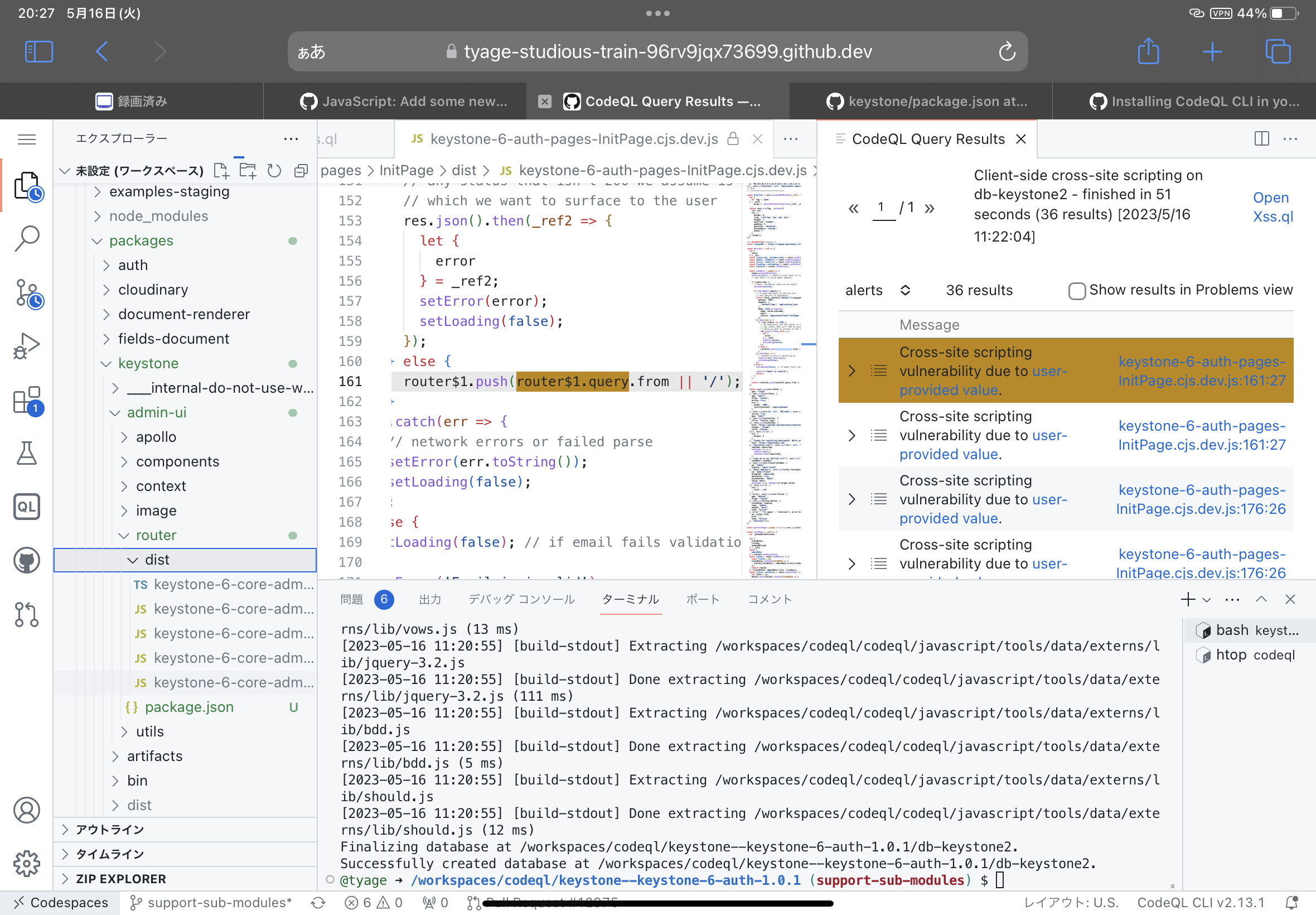Refresh the Explorer with the refresh icon

[274, 170]
